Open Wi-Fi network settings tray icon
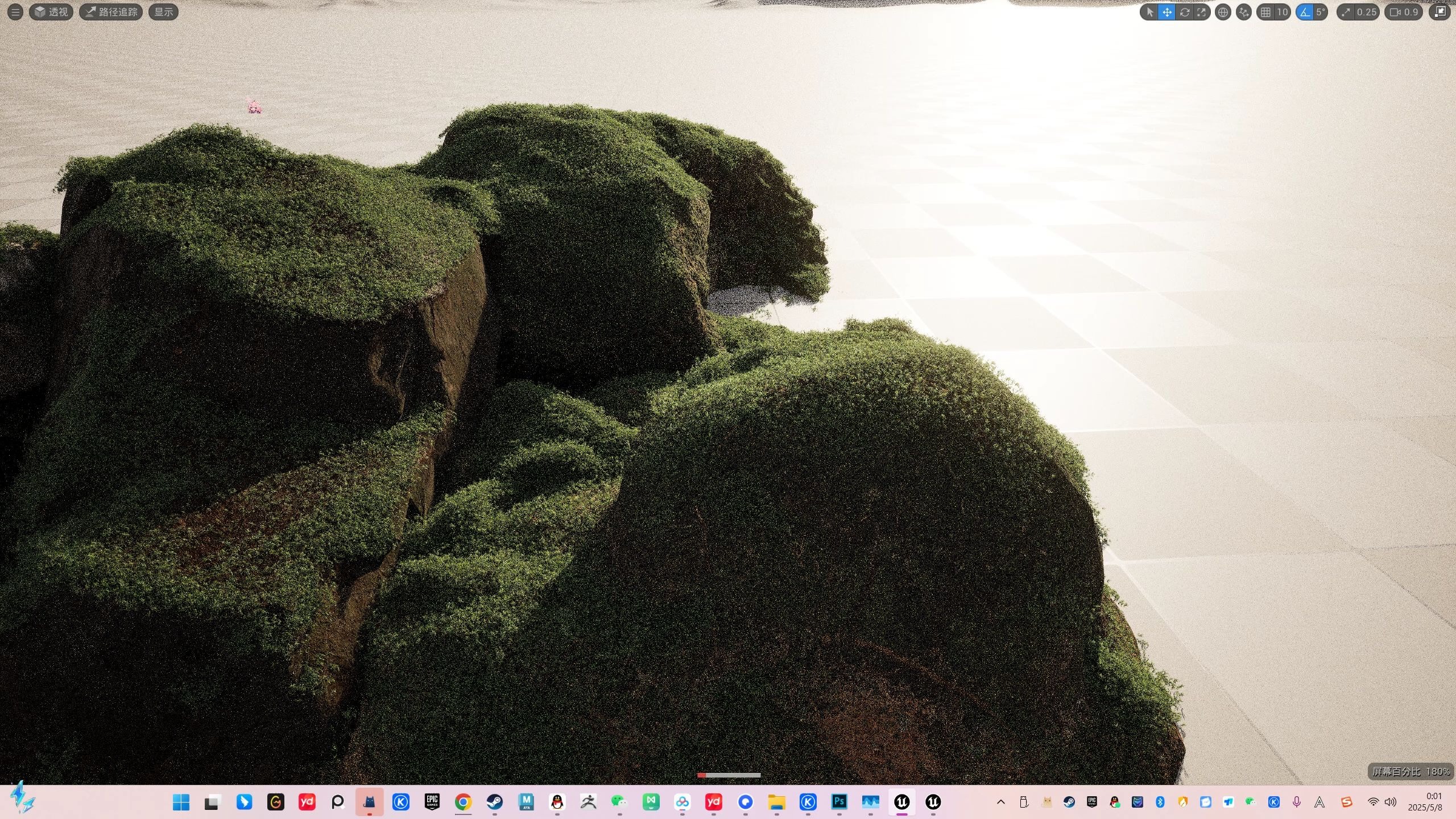1456x819 pixels. (x=1373, y=802)
